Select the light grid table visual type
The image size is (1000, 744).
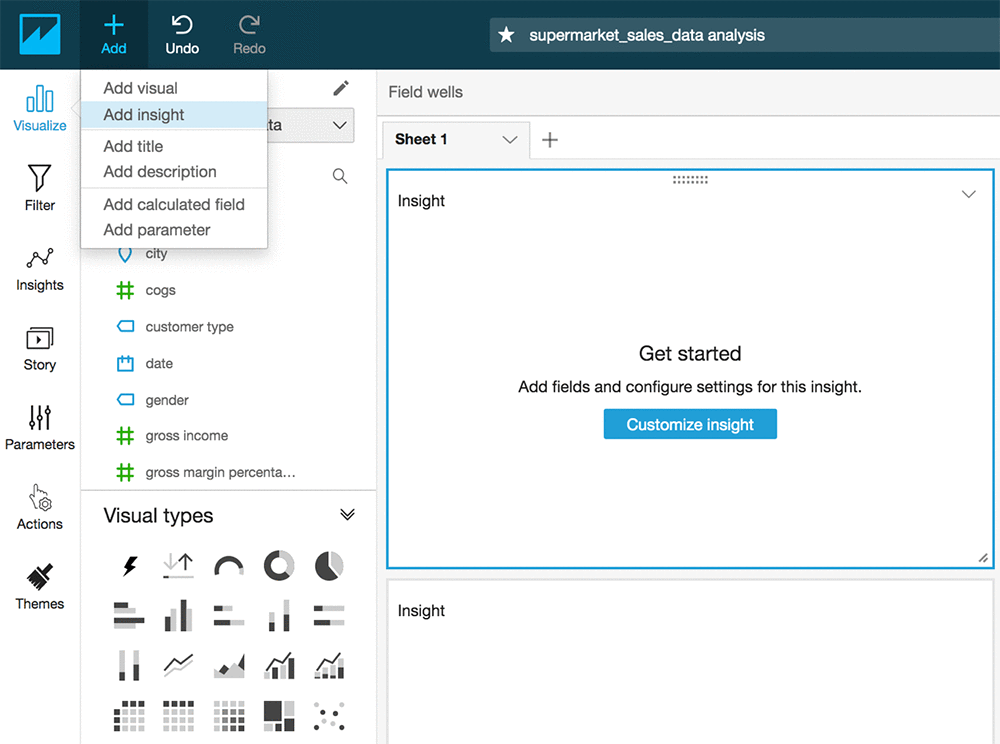pyautogui.click(x=179, y=715)
